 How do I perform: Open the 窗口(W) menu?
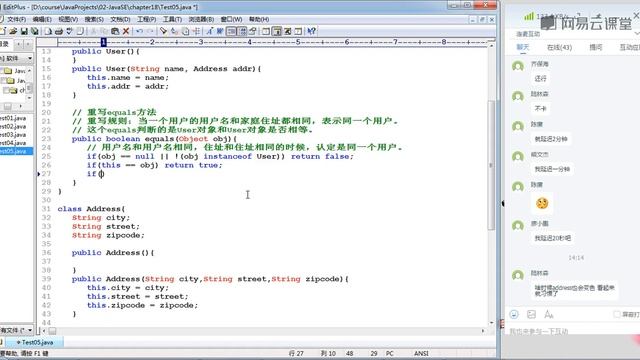click(x=231, y=19)
